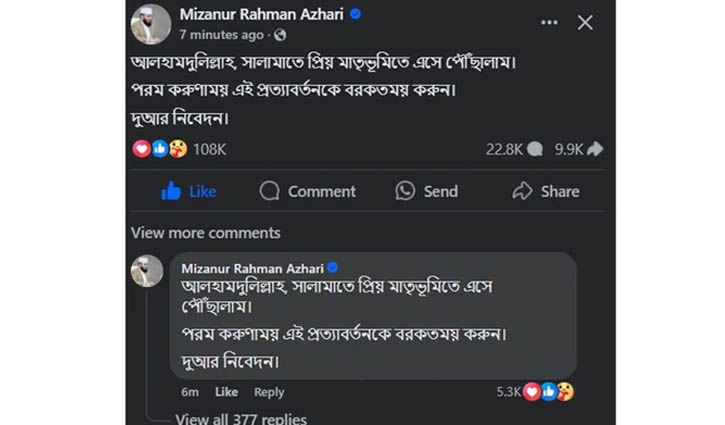The width and height of the screenshot is (725, 425).
Task: Click the Share arrow icon
Action: tap(522, 190)
